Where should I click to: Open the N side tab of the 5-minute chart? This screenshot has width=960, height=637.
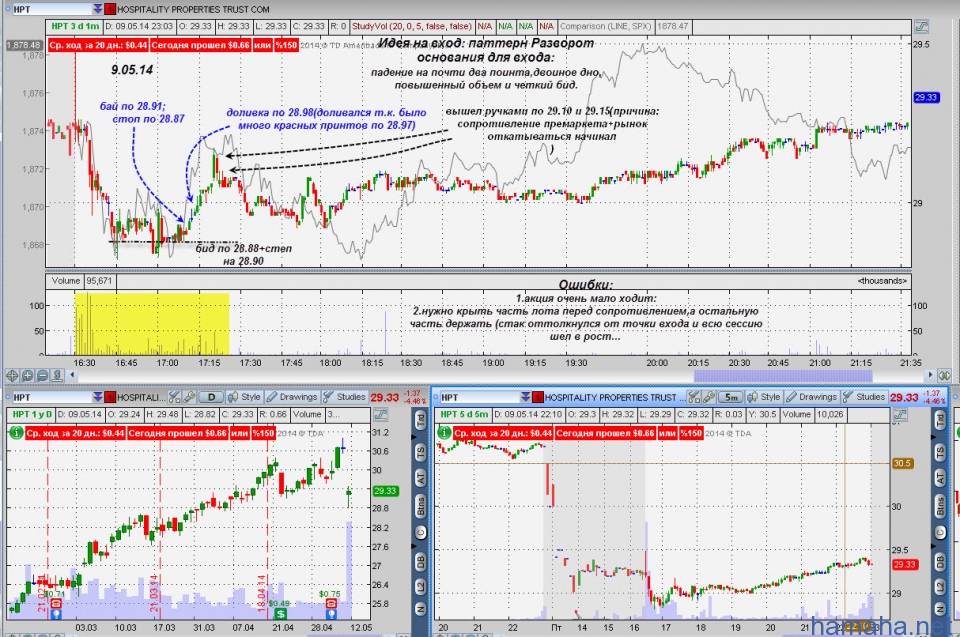(x=940, y=609)
